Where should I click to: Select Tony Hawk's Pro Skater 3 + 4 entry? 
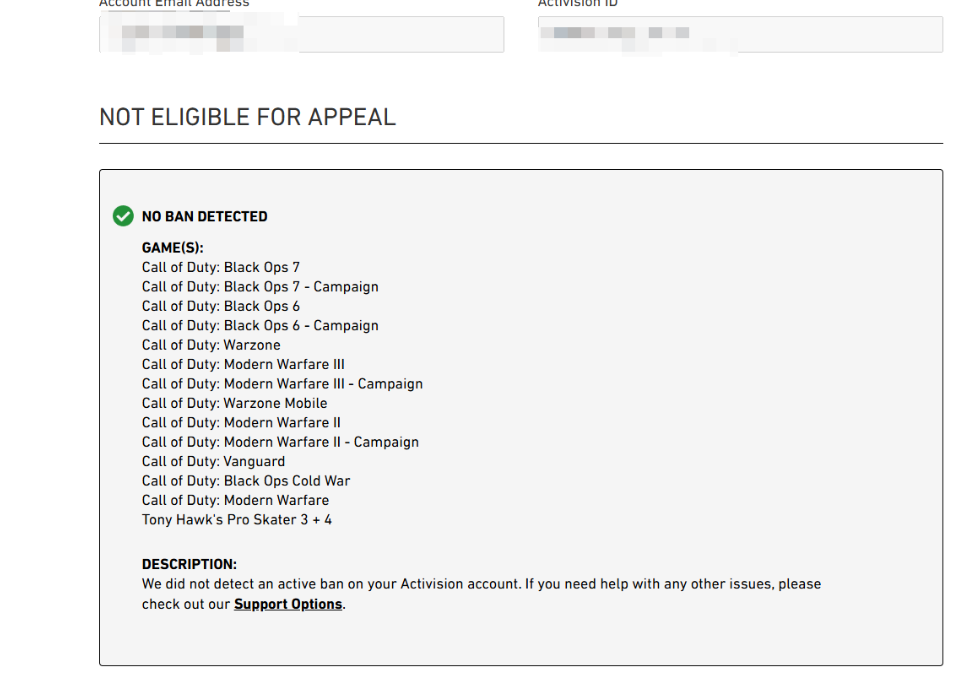(237, 520)
